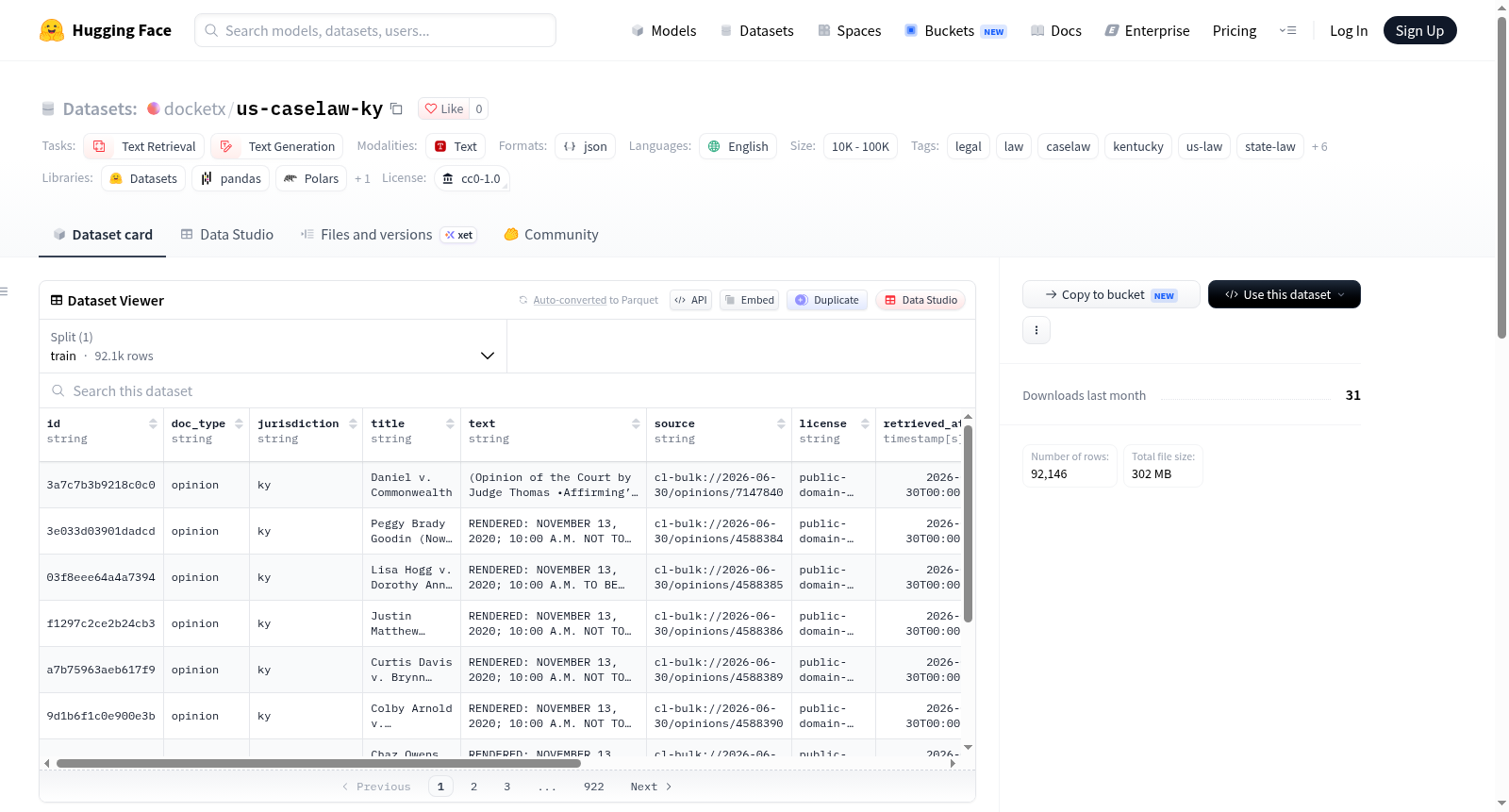This screenshot has height=812, width=1509.
Task: Click the xet badge
Action: [x=459, y=235]
